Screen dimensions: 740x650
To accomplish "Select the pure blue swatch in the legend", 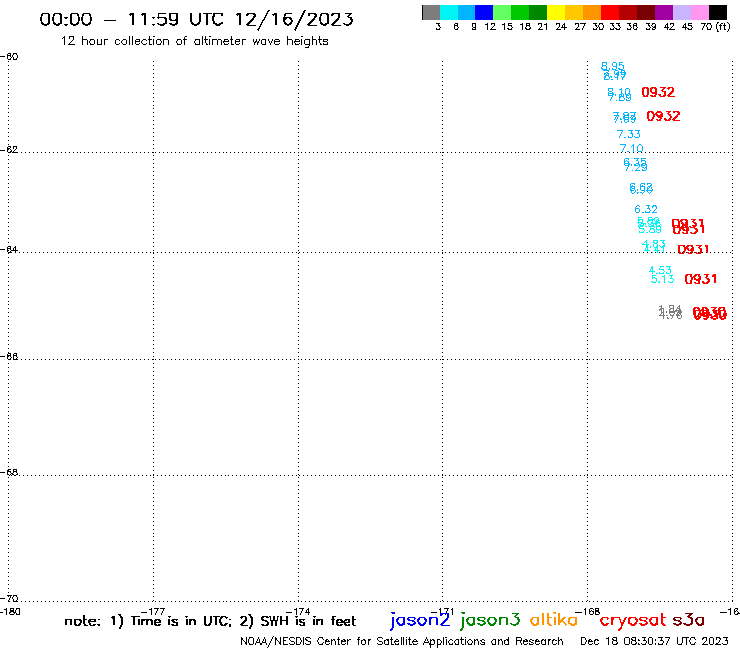I will [484, 12].
